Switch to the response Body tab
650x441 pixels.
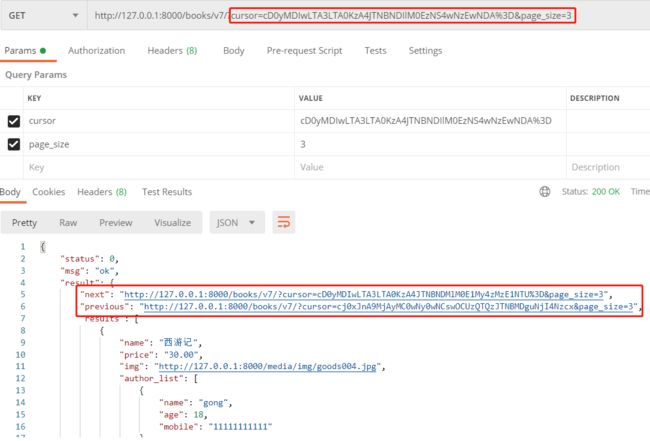10,192
